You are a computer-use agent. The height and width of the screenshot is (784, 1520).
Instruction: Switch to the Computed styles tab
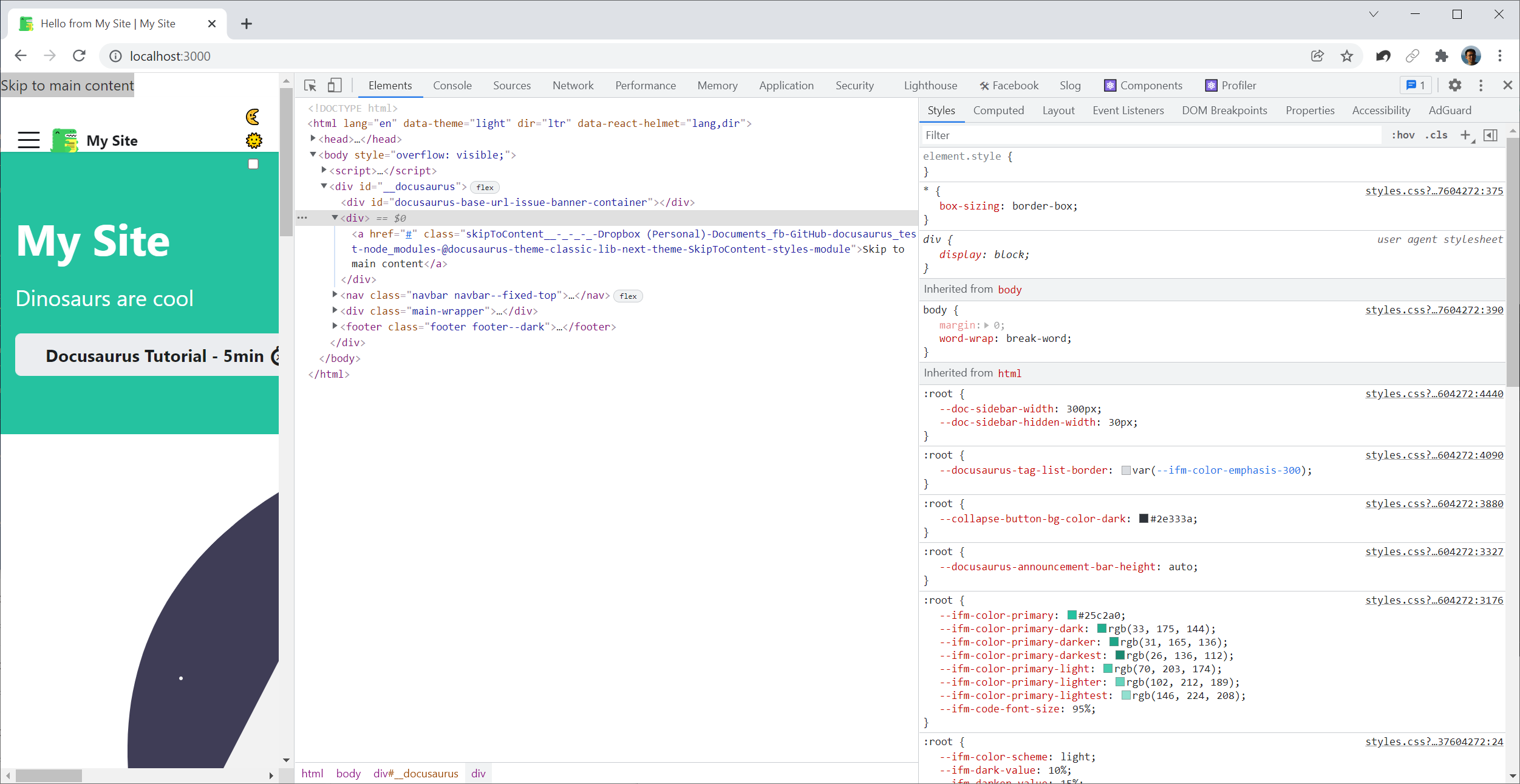point(998,111)
